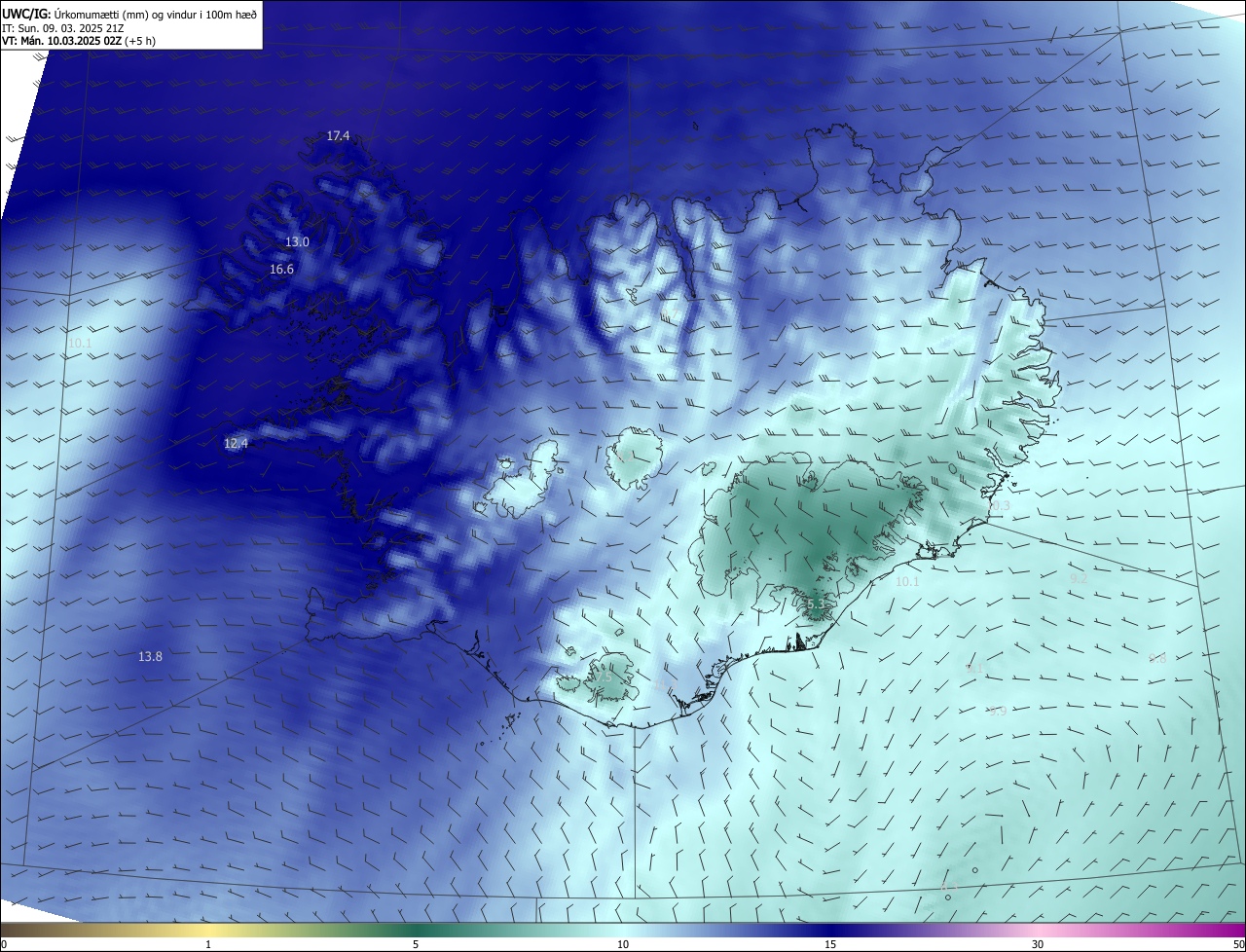Click the 13.8 value in the southwest sea
The image size is (1246, 952).
[150, 656]
